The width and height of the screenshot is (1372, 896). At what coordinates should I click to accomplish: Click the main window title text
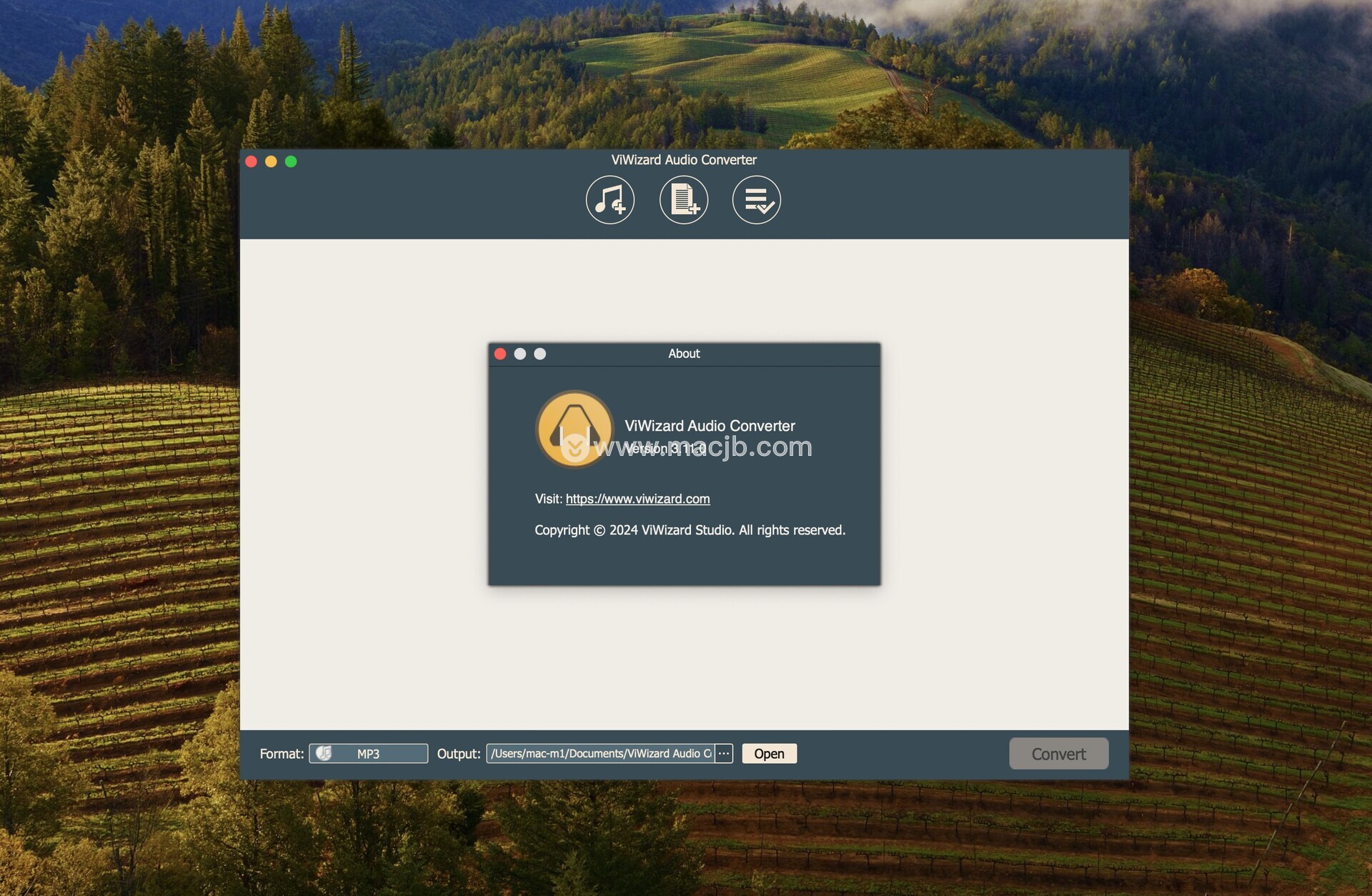click(684, 160)
